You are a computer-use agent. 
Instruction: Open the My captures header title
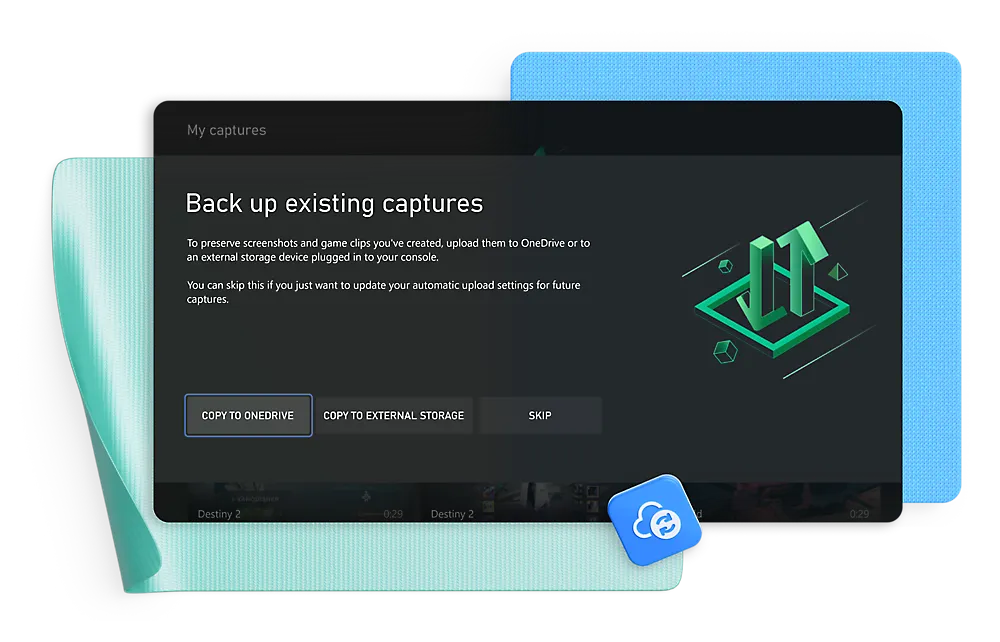[226, 130]
